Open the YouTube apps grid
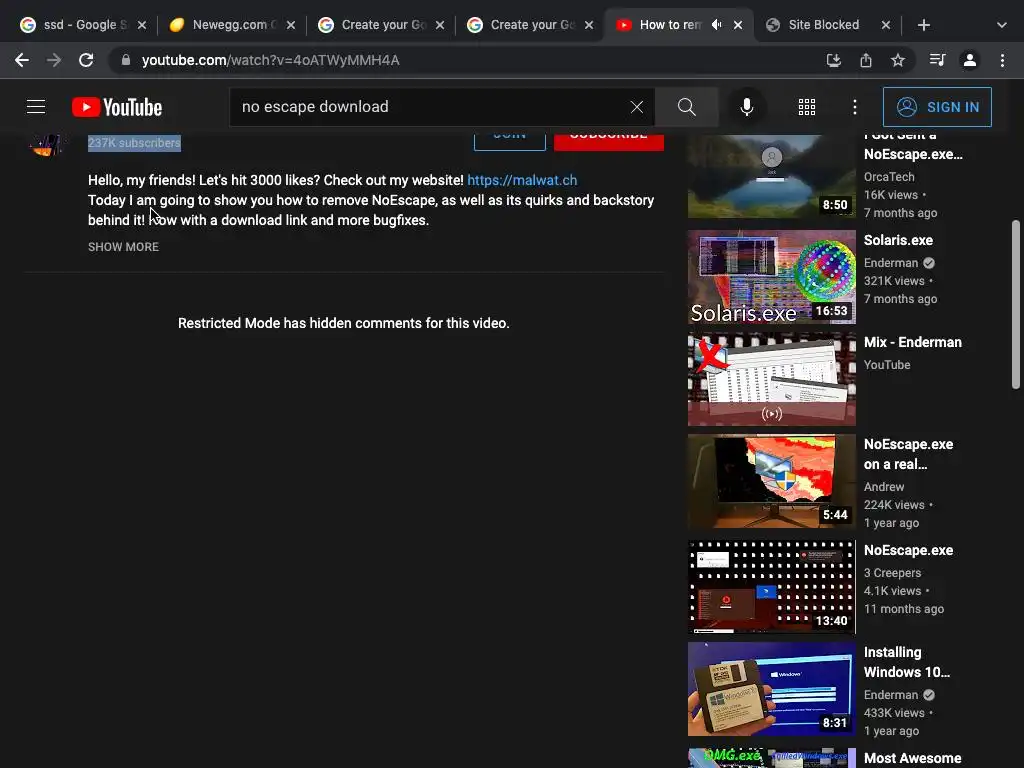1024x768 pixels. [807, 106]
